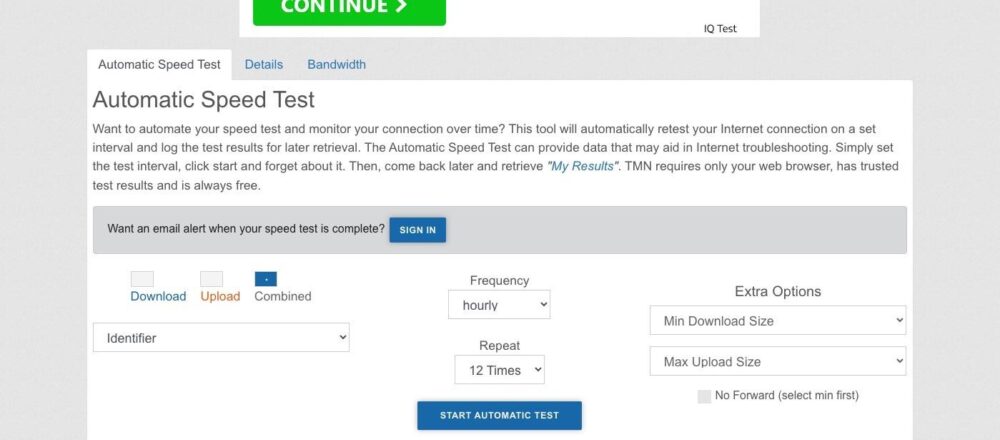Screen dimensions: 1000x440
Task: Enable the No Forward checkbox
Action: pos(704,396)
